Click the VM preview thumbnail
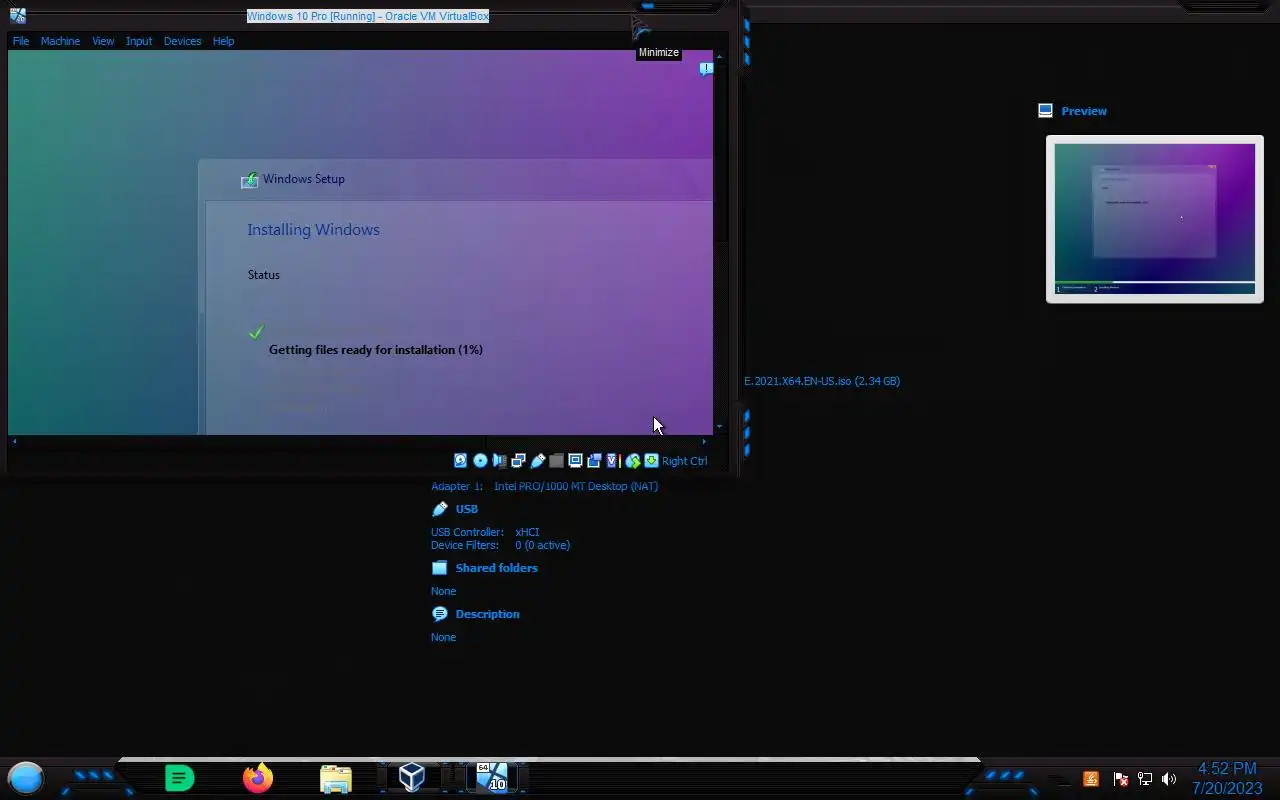 point(1155,219)
